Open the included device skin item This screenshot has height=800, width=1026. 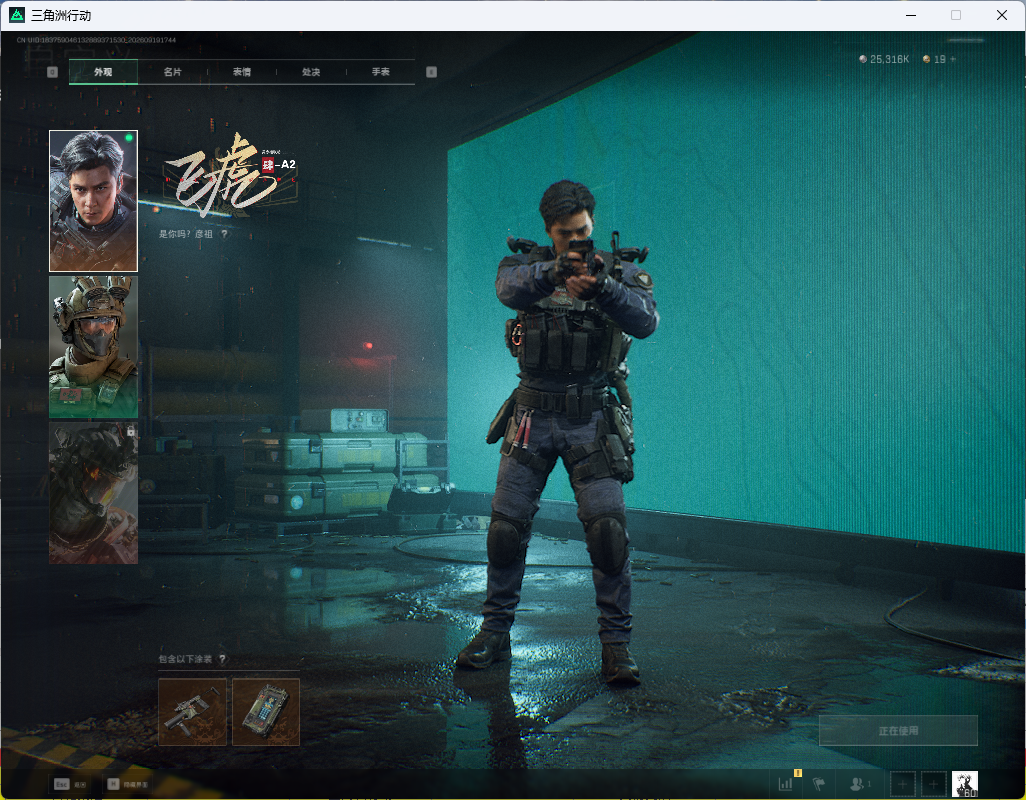click(x=266, y=712)
